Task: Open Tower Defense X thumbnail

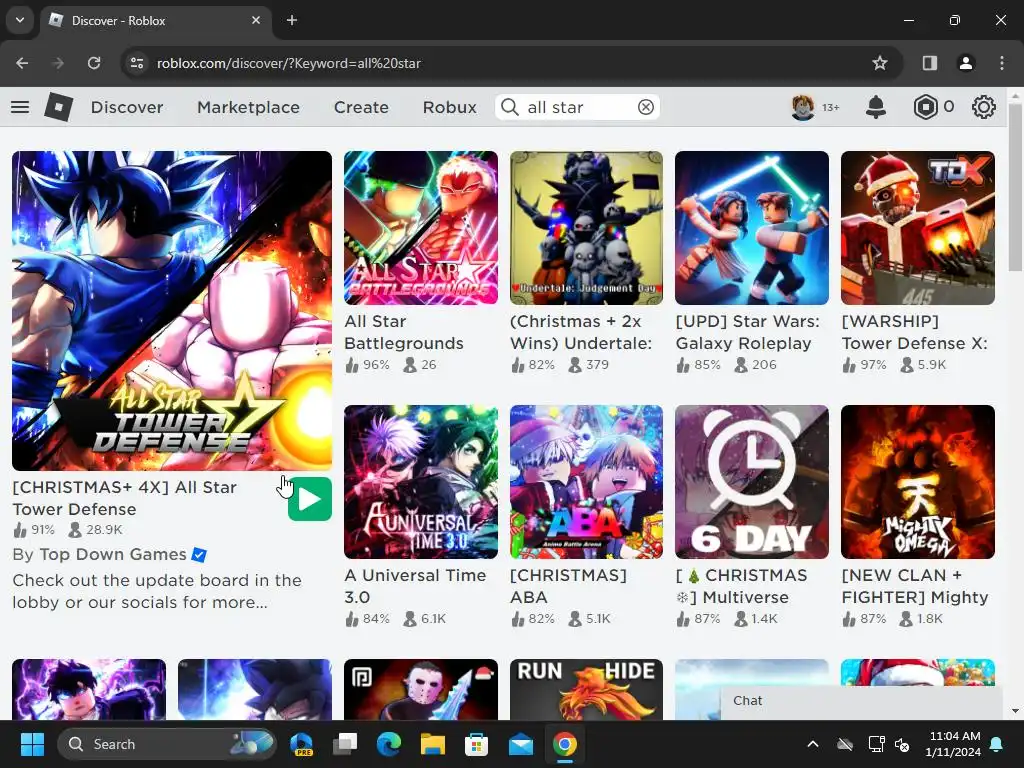Action: pyautogui.click(x=918, y=228)
